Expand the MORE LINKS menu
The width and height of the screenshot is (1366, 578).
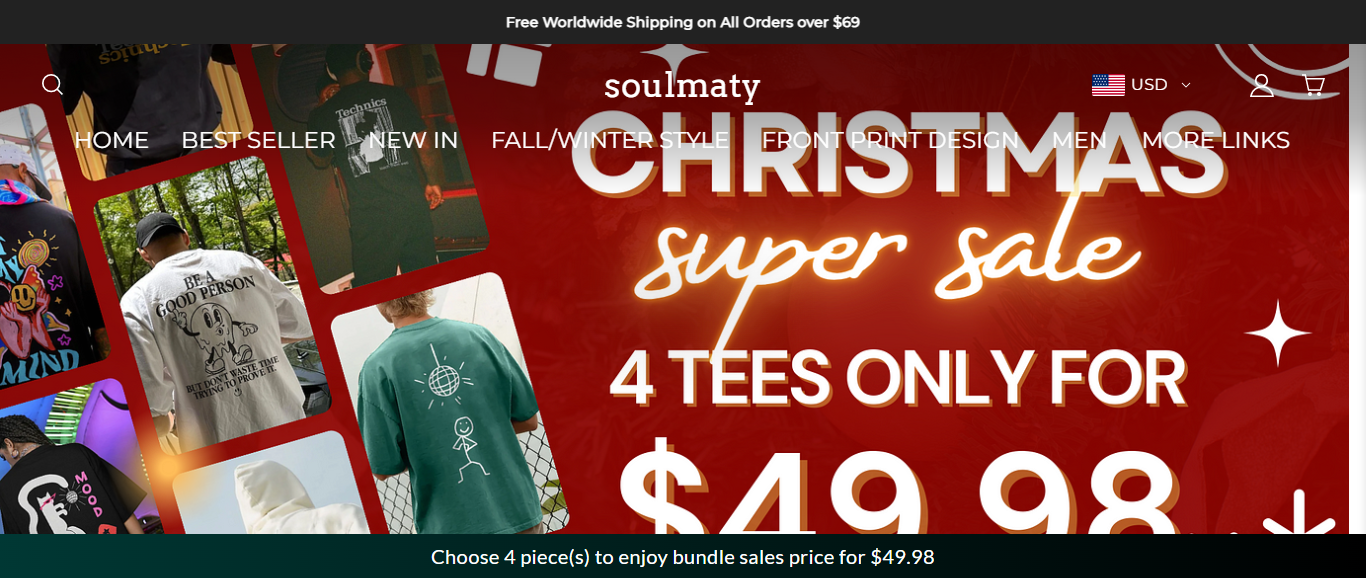1216,140
